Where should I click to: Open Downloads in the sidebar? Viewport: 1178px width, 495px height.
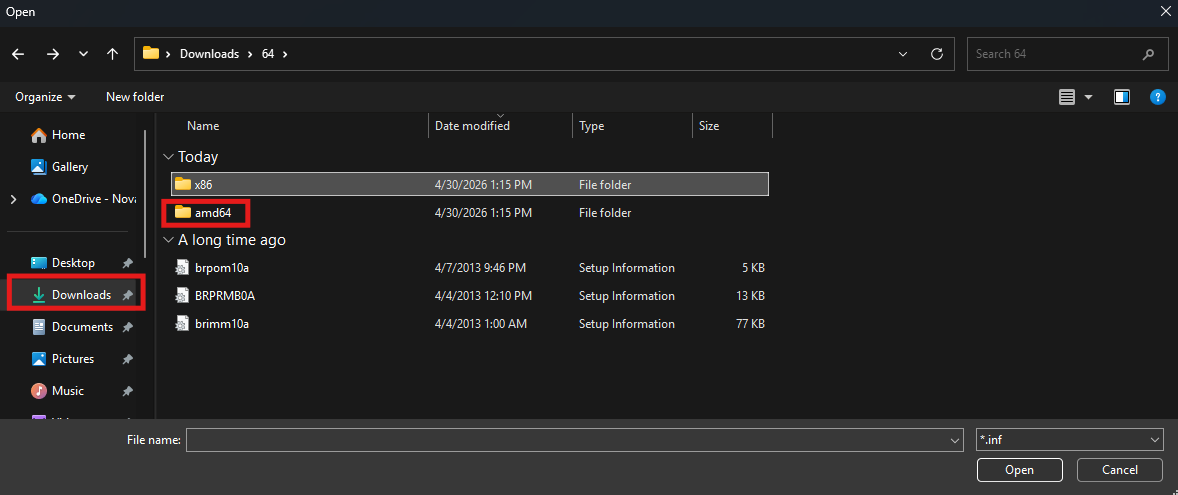tap(72, 294)
